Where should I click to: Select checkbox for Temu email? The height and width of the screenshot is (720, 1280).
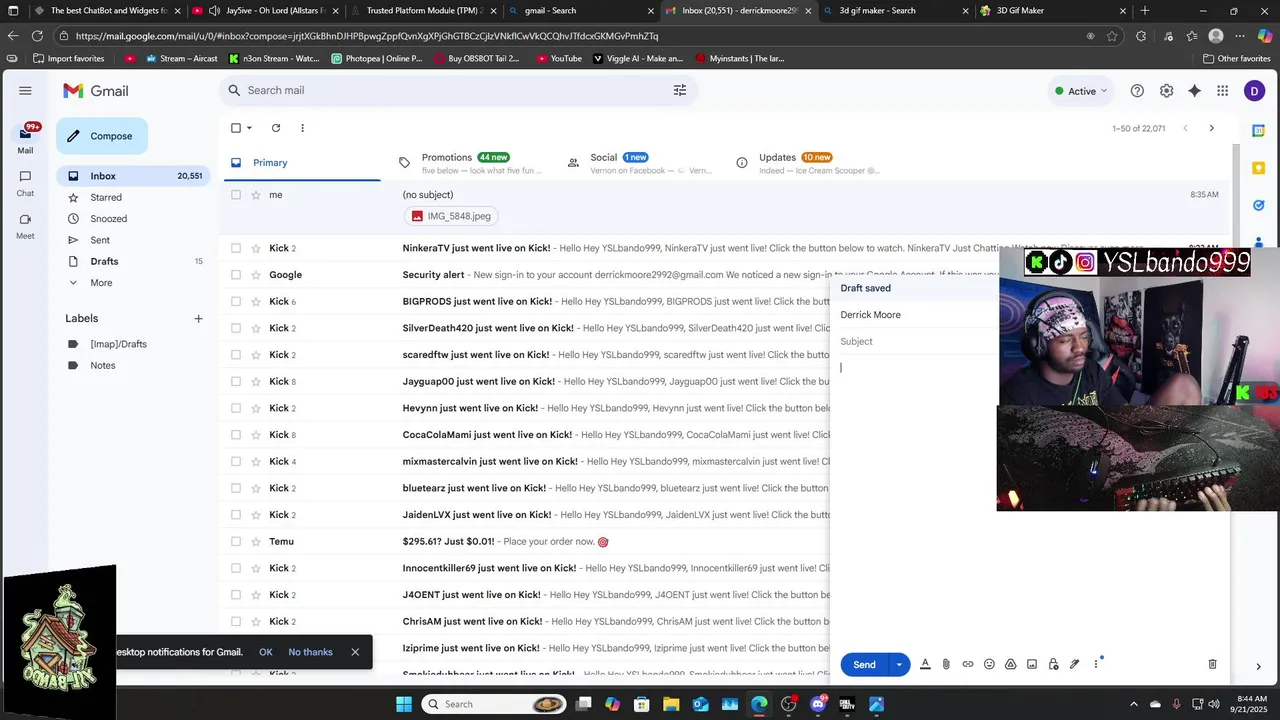click(236, 542)
